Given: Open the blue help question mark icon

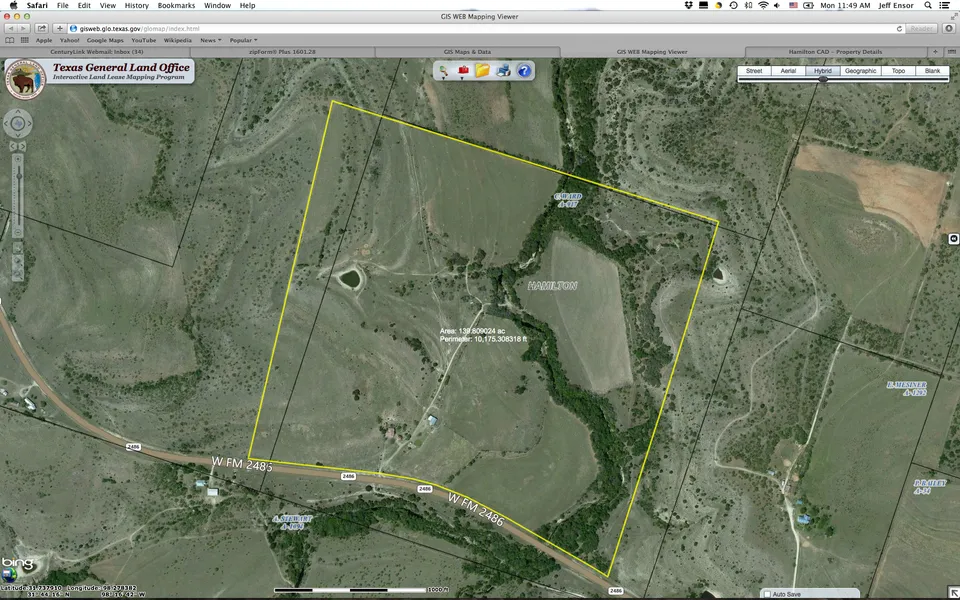Looking at the screenshot, I should (524, 71).
